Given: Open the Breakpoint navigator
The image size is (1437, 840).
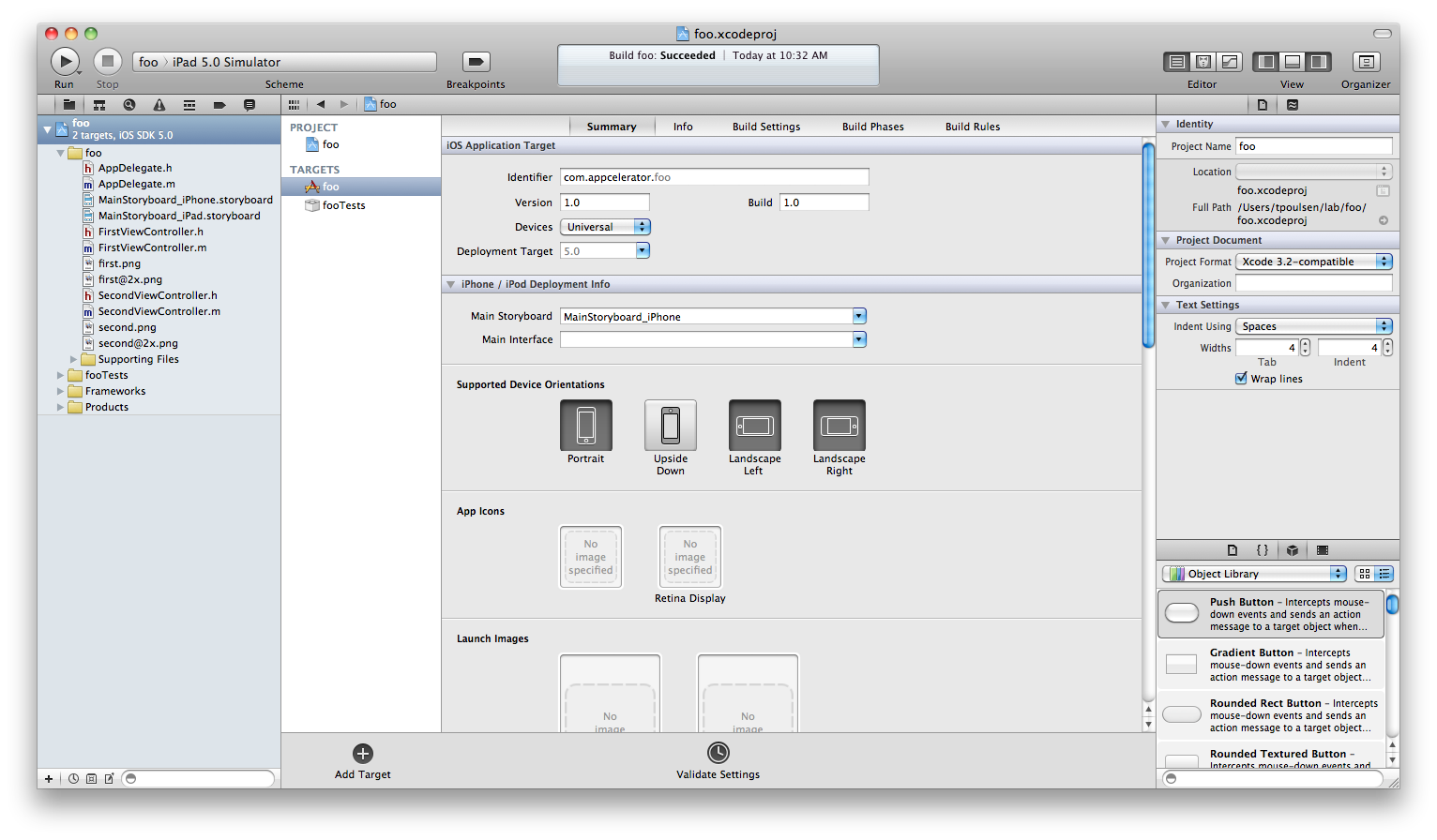Looking at the screenshot, I should 219,105.
